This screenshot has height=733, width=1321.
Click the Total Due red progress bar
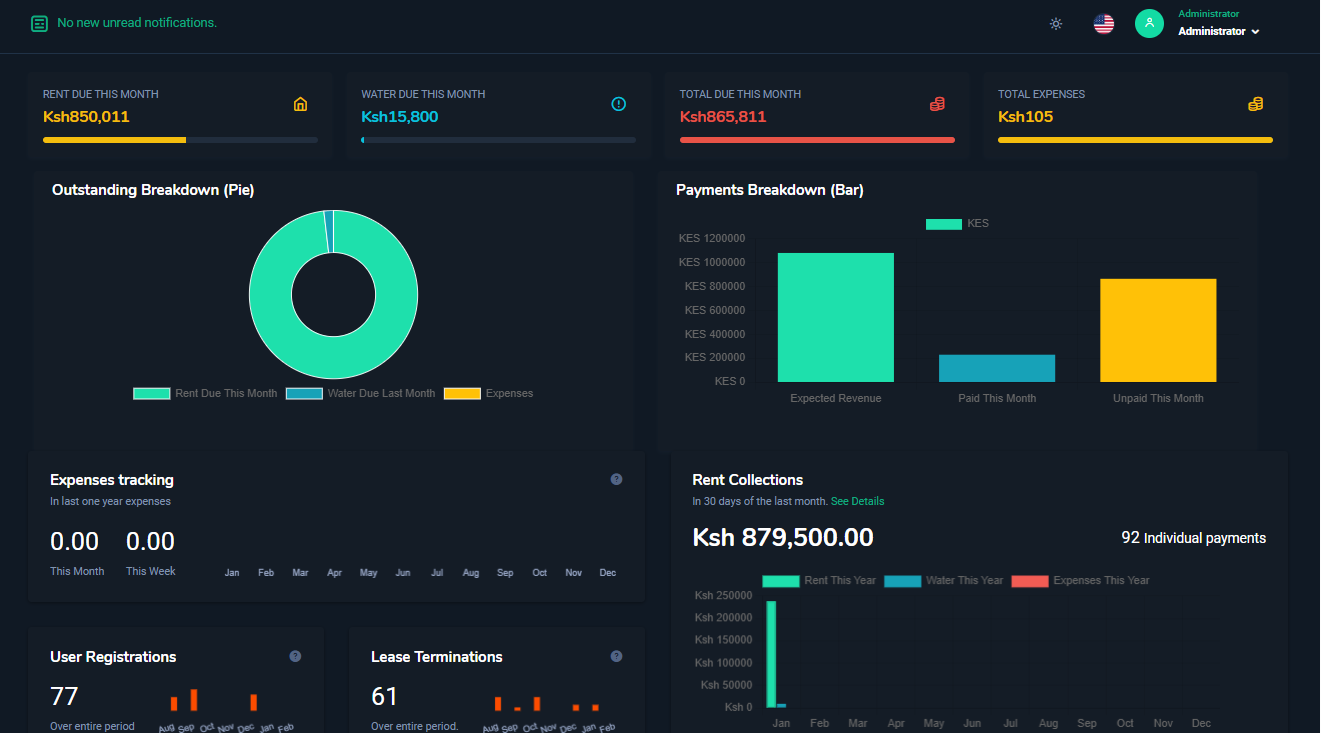pyautogui.click(x=817, y=140)
